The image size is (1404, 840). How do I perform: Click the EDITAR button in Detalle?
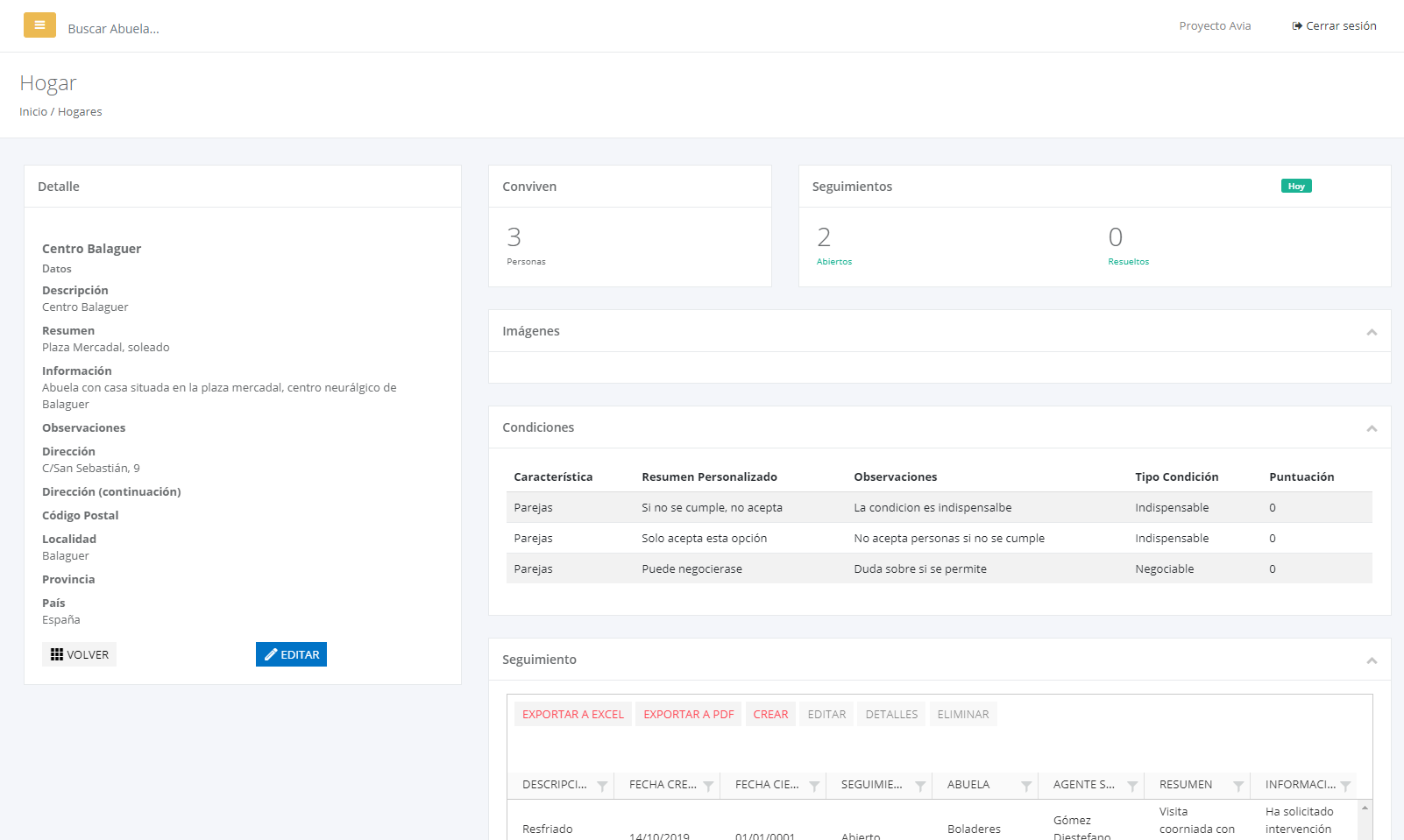coord(291,654)
